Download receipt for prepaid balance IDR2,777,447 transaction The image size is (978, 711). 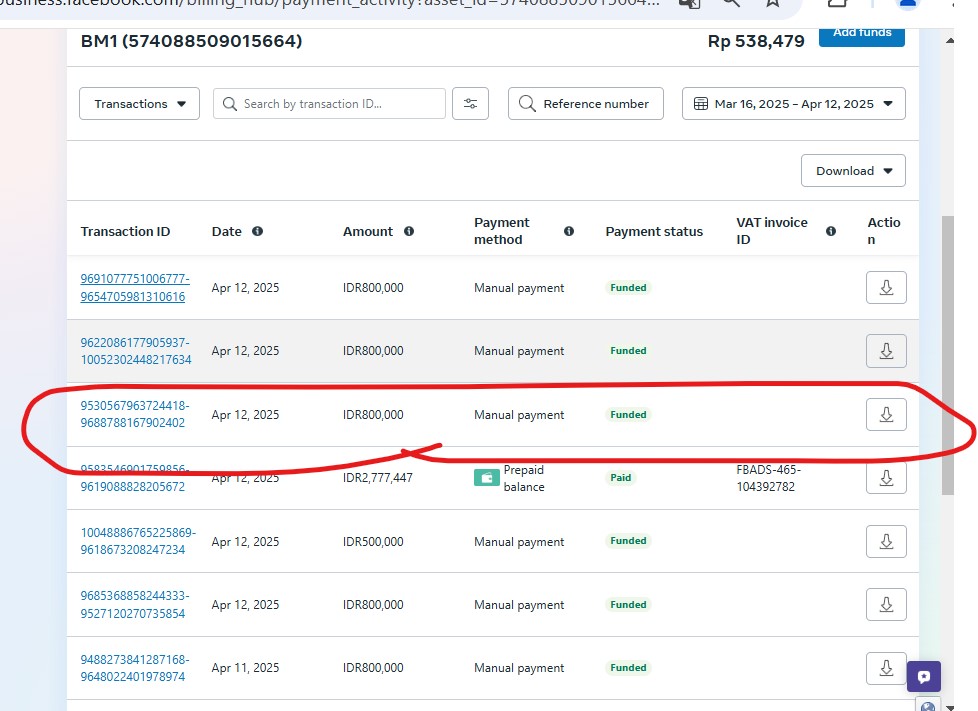click(885, 478)
